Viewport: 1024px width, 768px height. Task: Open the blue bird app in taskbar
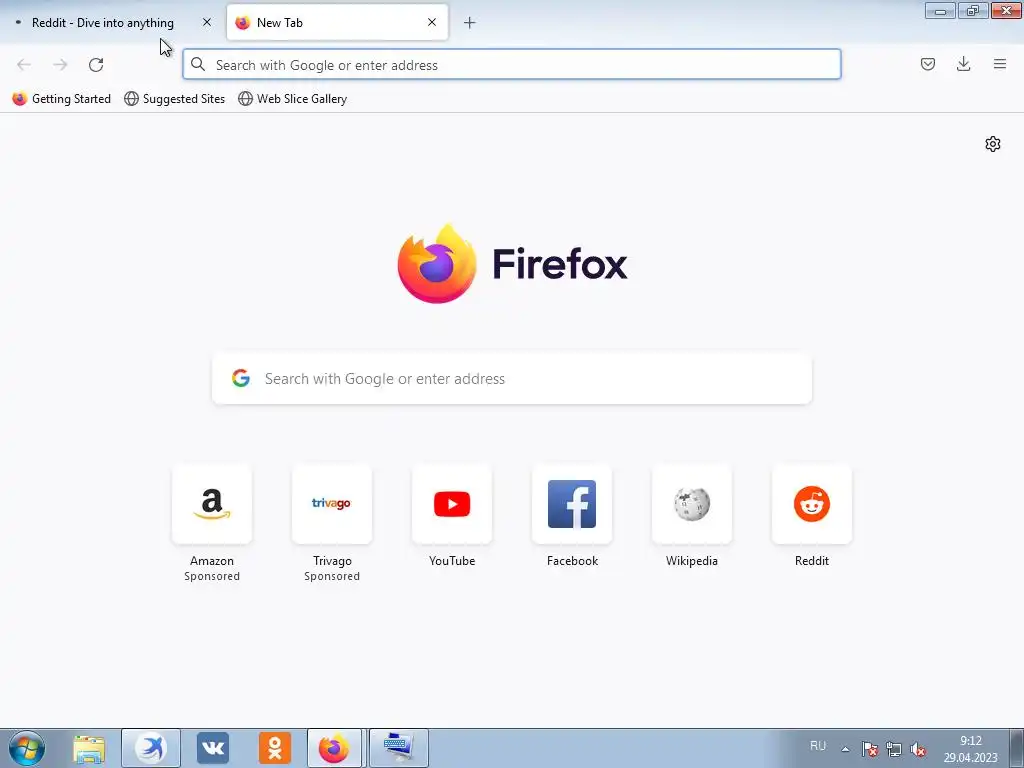click(151, 748)
